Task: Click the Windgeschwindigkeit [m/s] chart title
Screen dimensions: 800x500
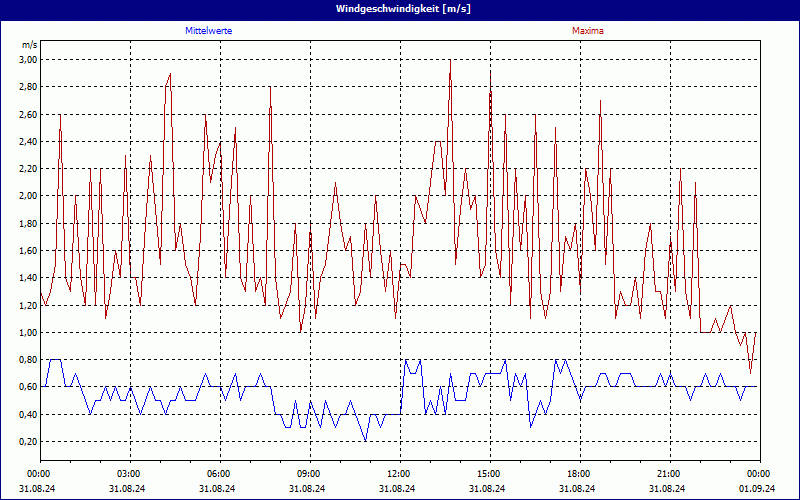Action: [403, 9]
